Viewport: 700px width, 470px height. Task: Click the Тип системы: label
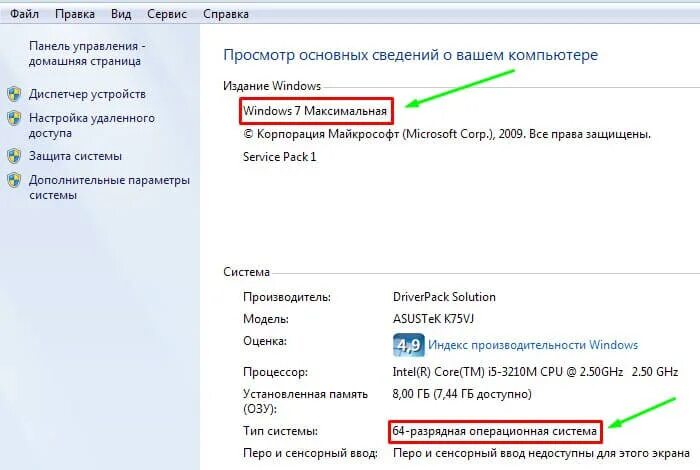coord(280,431)
